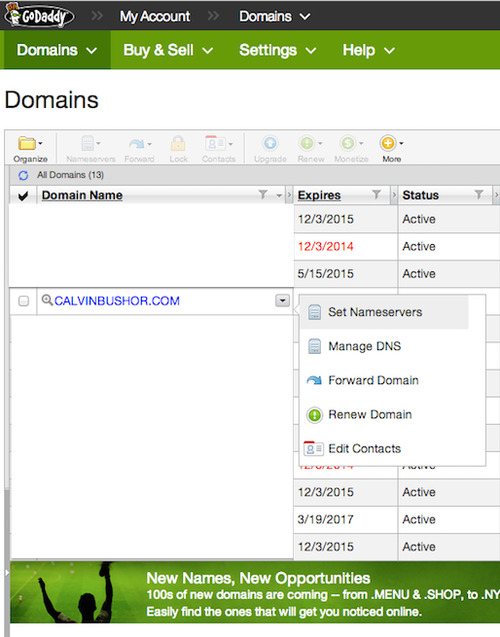Click Active status in 5/15/2015 row
This screenshot has width=500, height=637.
(419, 273)
